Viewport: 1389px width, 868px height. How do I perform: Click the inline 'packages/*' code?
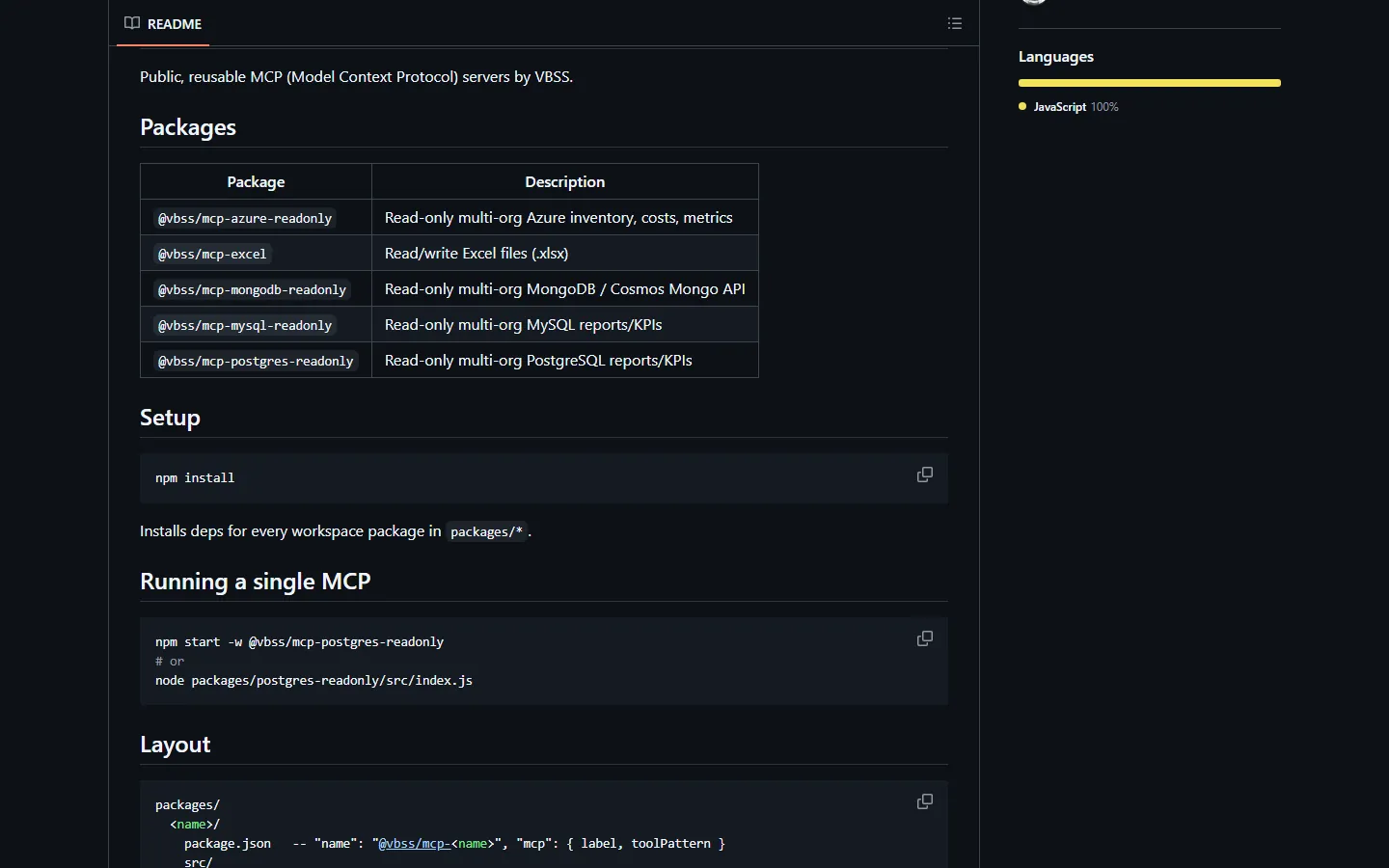[x=486, y=531]
